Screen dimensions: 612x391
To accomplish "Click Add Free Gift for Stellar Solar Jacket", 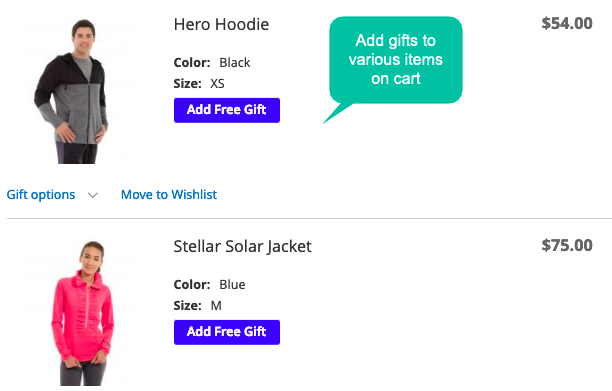I will pyautogui.click(x=227, y=332).
